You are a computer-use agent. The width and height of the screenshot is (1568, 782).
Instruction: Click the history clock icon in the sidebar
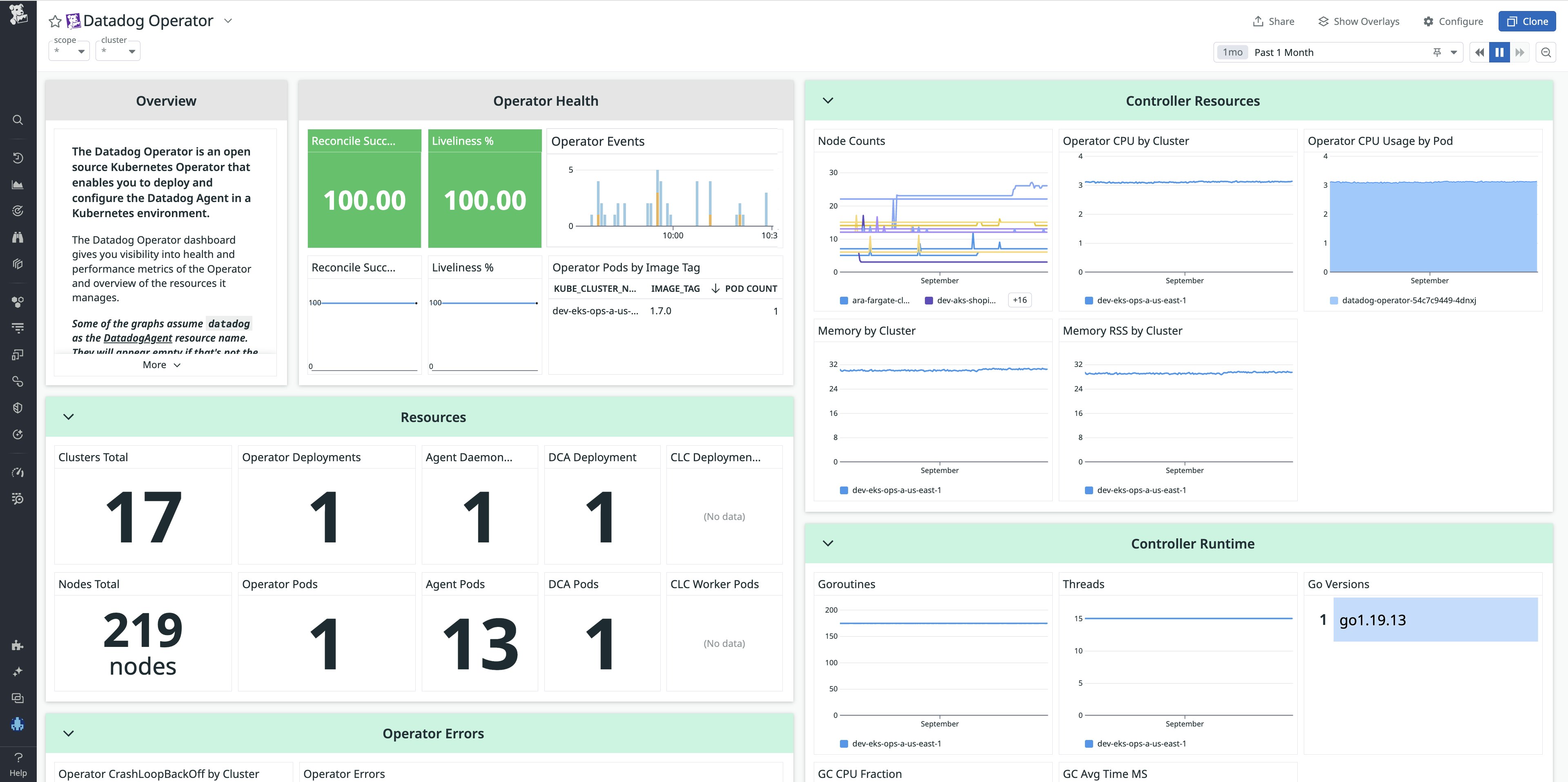click(x=18, y=157)
